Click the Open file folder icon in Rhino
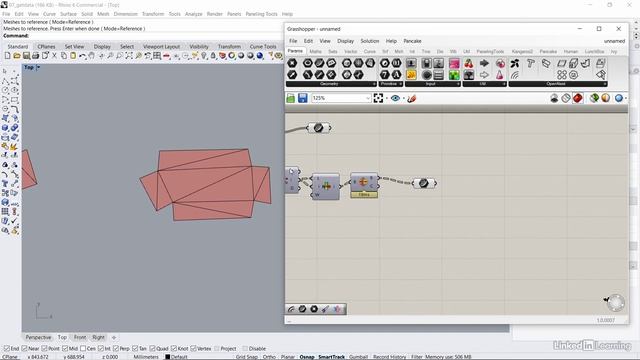This screenshot has height=360, width=640. pyautogui.click(x=17, y=56)
